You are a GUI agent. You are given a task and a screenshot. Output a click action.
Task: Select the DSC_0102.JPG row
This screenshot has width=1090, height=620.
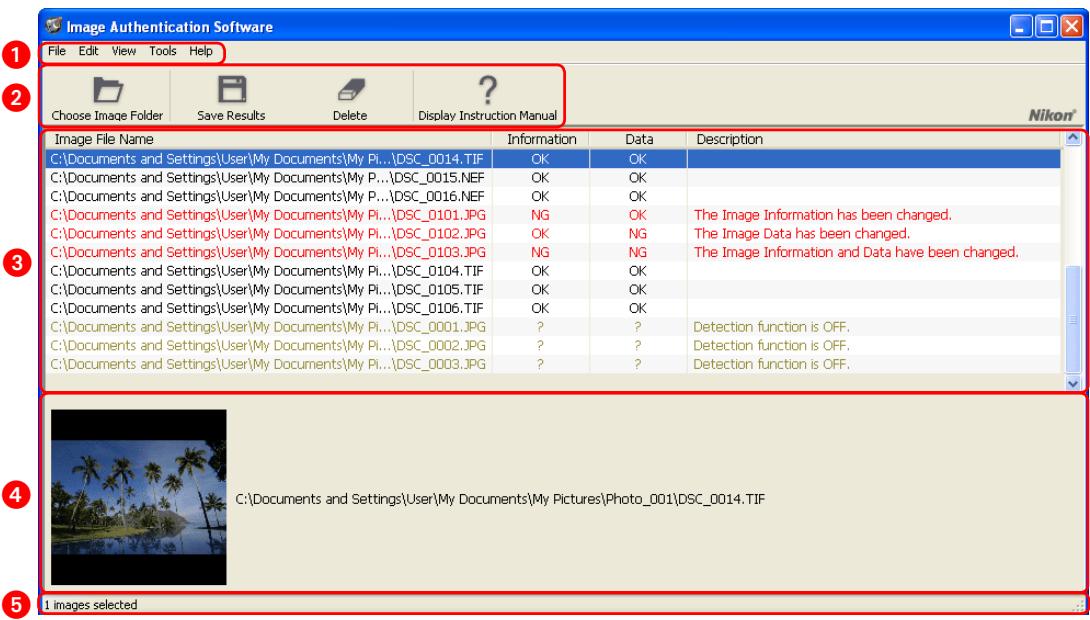(x=553, y=234)
